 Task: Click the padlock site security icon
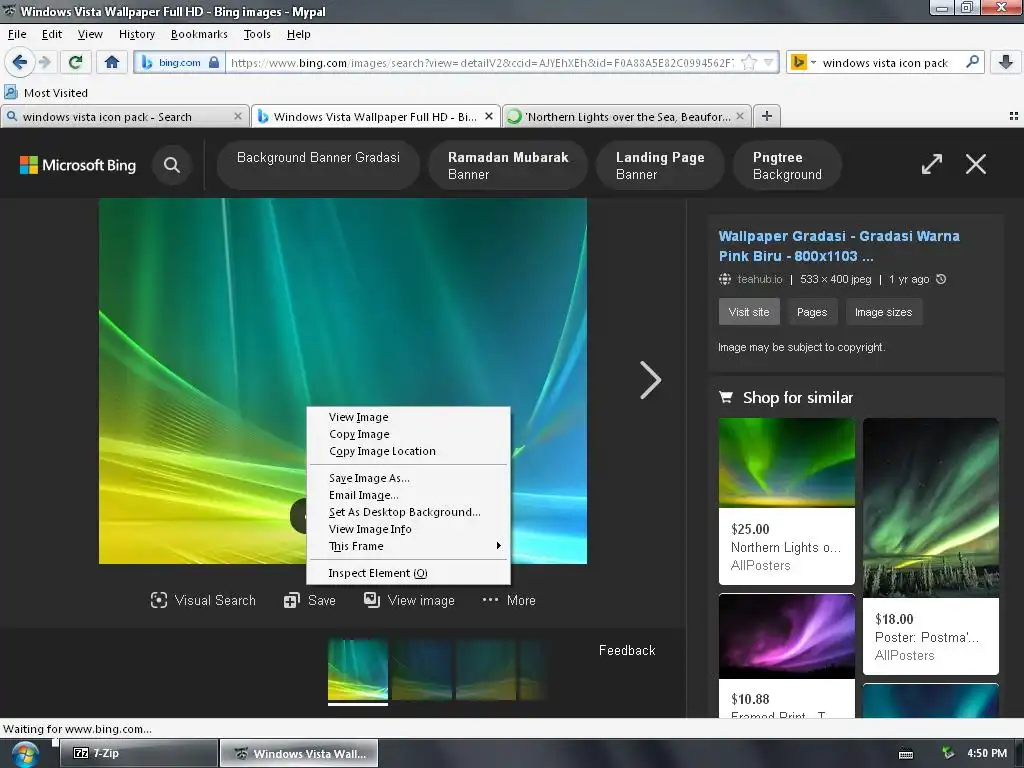coord(214,63)
